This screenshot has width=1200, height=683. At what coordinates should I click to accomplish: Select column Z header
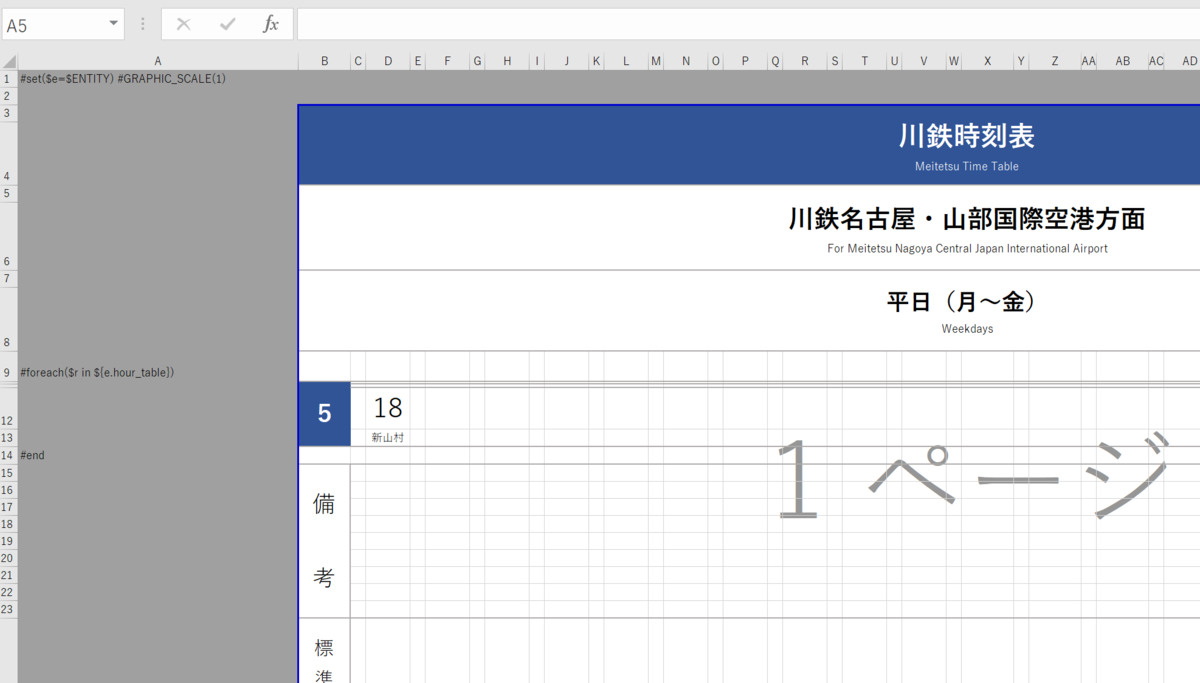[x=1054, y=61]
